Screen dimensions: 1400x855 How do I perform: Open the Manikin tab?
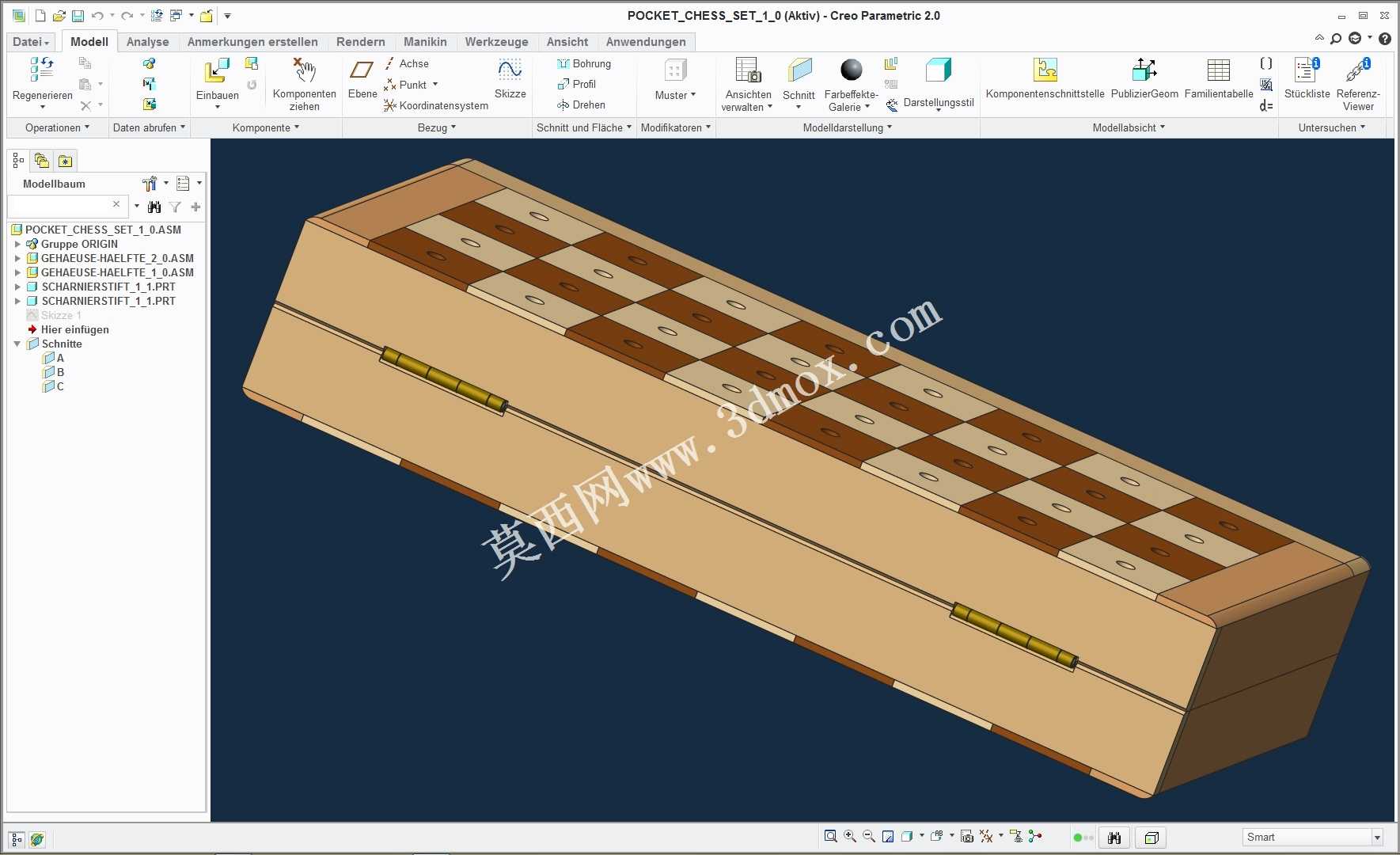click(x=425, y=42)
